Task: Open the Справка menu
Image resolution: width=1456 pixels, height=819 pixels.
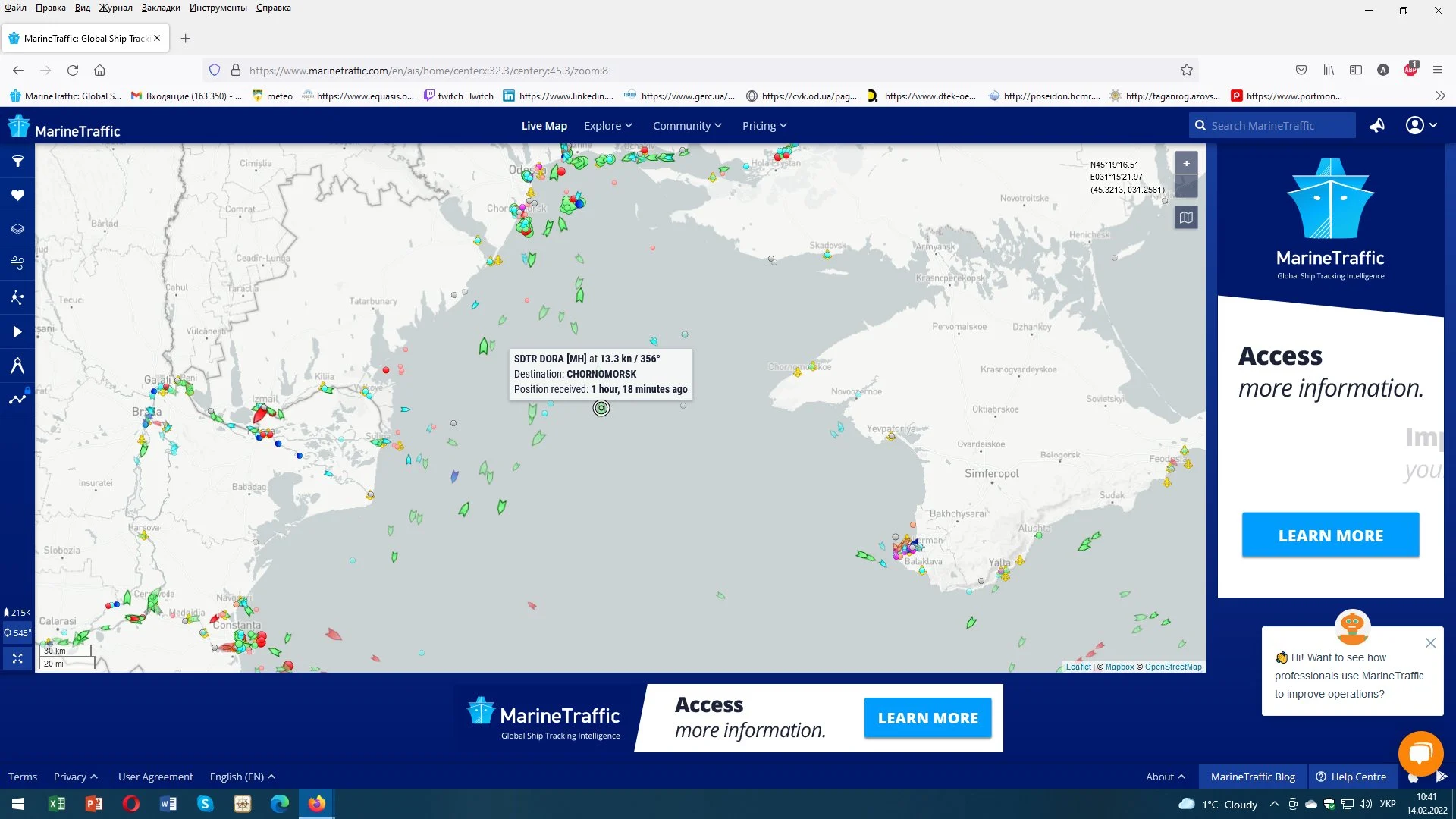Action: (273, 8)
